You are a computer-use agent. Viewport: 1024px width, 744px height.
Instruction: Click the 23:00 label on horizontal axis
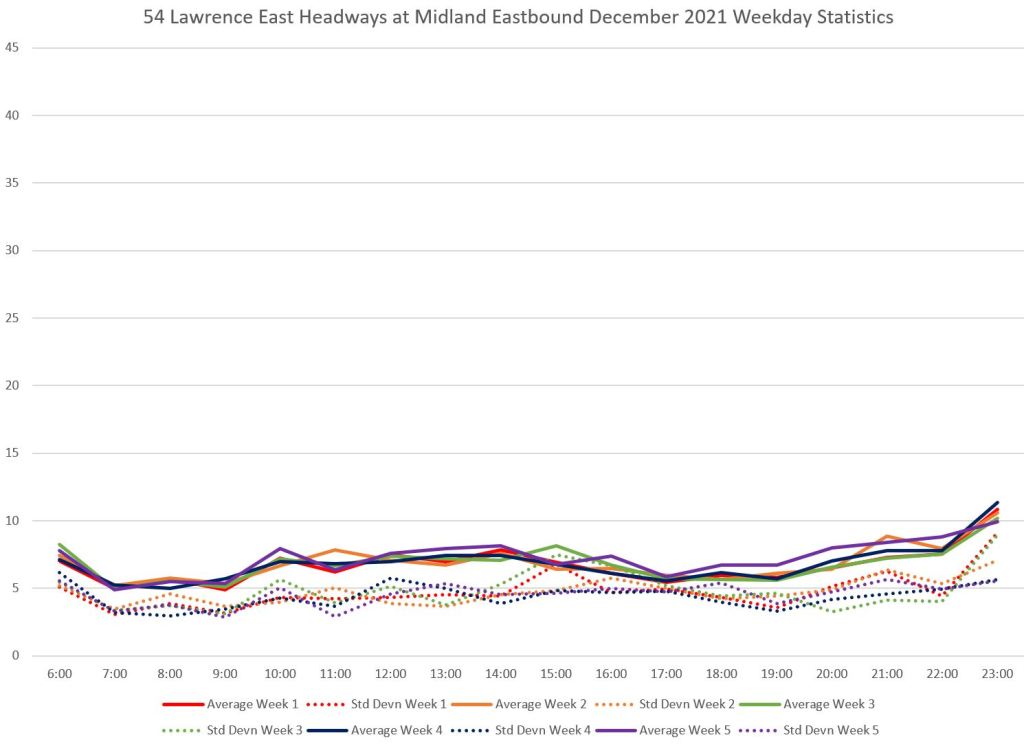click(996, 674)
